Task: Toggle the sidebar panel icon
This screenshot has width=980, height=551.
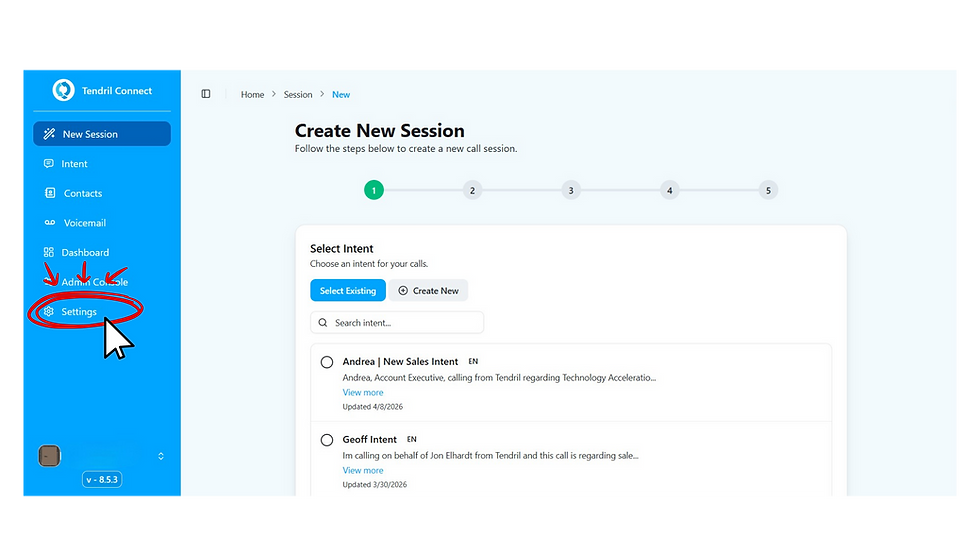Action: coord(206,94)
